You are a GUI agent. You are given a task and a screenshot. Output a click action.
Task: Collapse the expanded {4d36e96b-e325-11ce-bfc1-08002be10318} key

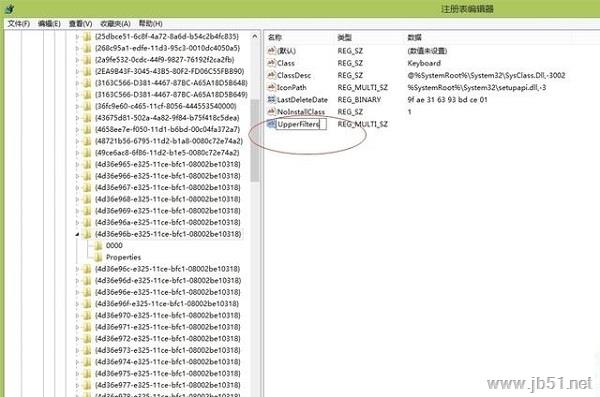click(77, 234)
